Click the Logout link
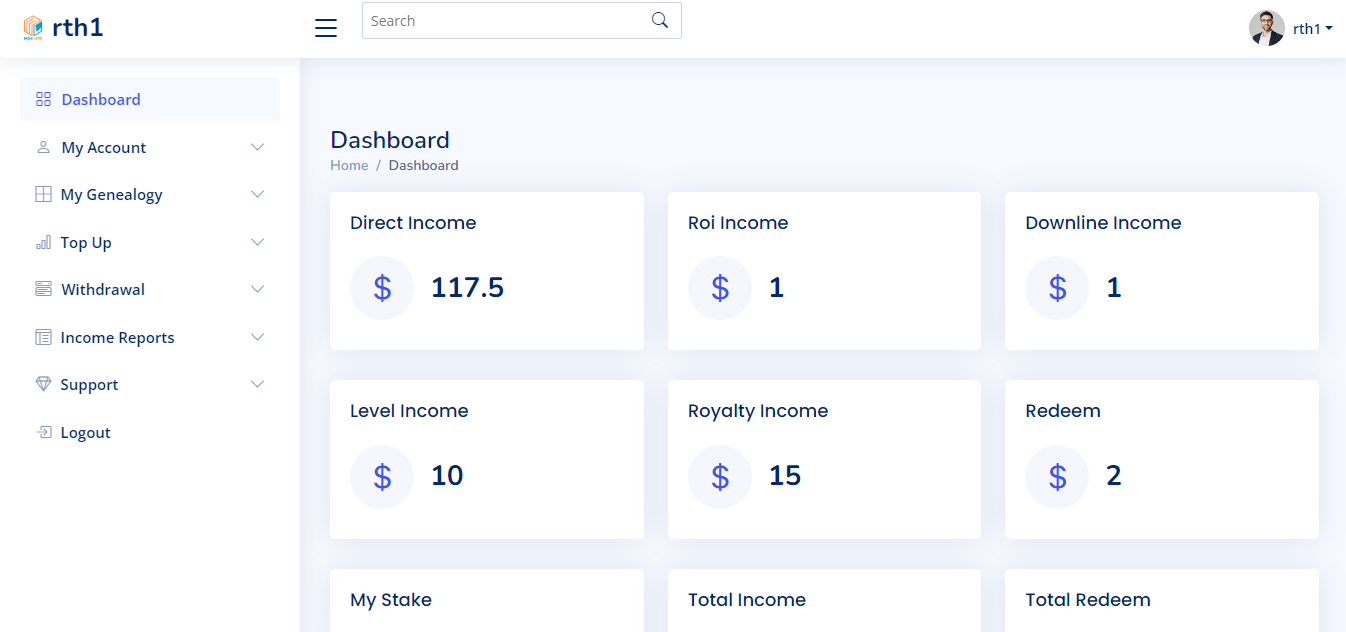The image size is (1346, 632). (85, 432)
